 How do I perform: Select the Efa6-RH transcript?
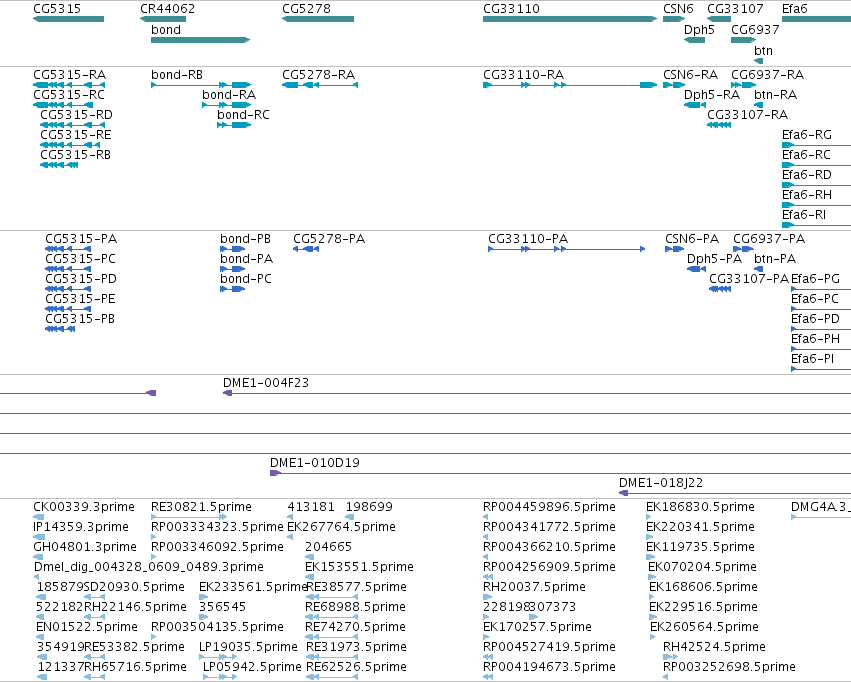(x=806, y=195)
